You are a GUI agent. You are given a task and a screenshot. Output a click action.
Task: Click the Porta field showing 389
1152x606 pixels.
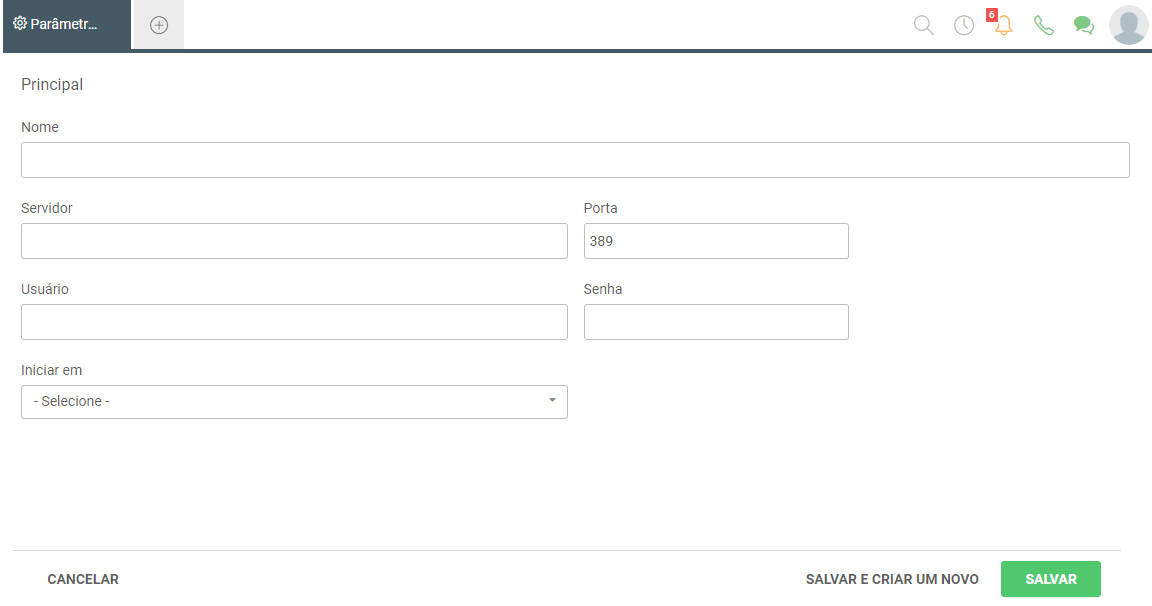pyautogui.click(x=716, y=241)
